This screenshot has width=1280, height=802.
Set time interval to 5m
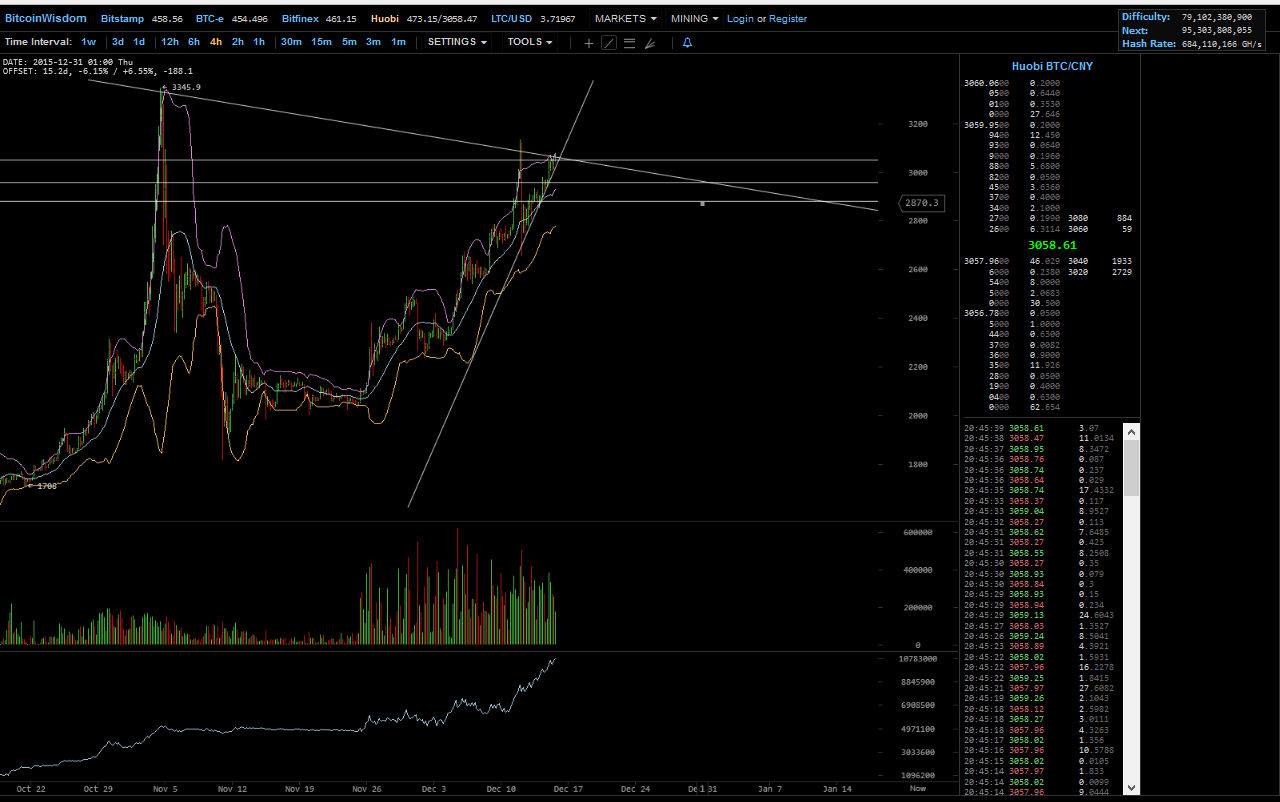[x=349, y=42]
